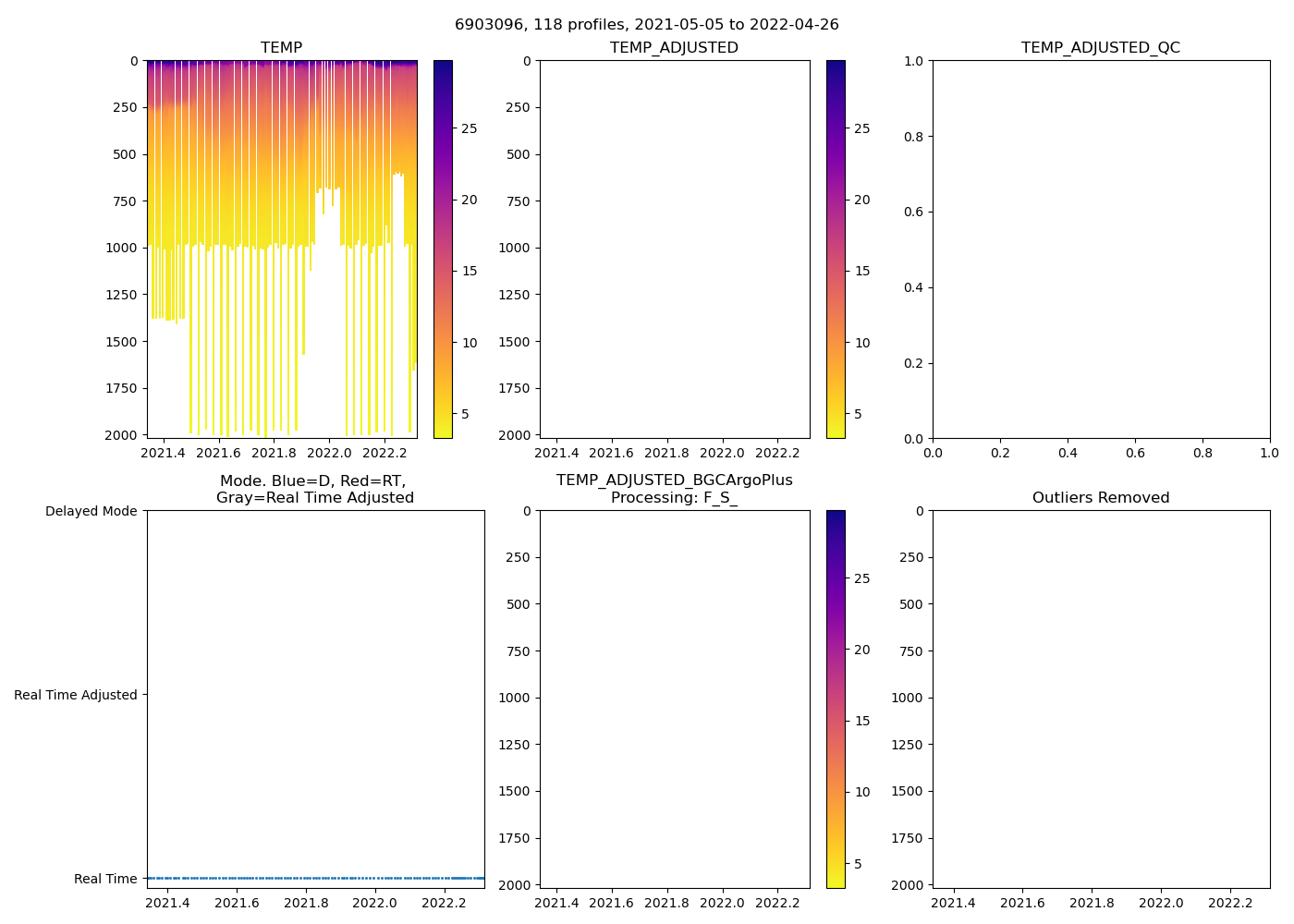Click the blue Real Time data line
The width and height of the screenshot is (1294, 924).
[x=314, y=878]
